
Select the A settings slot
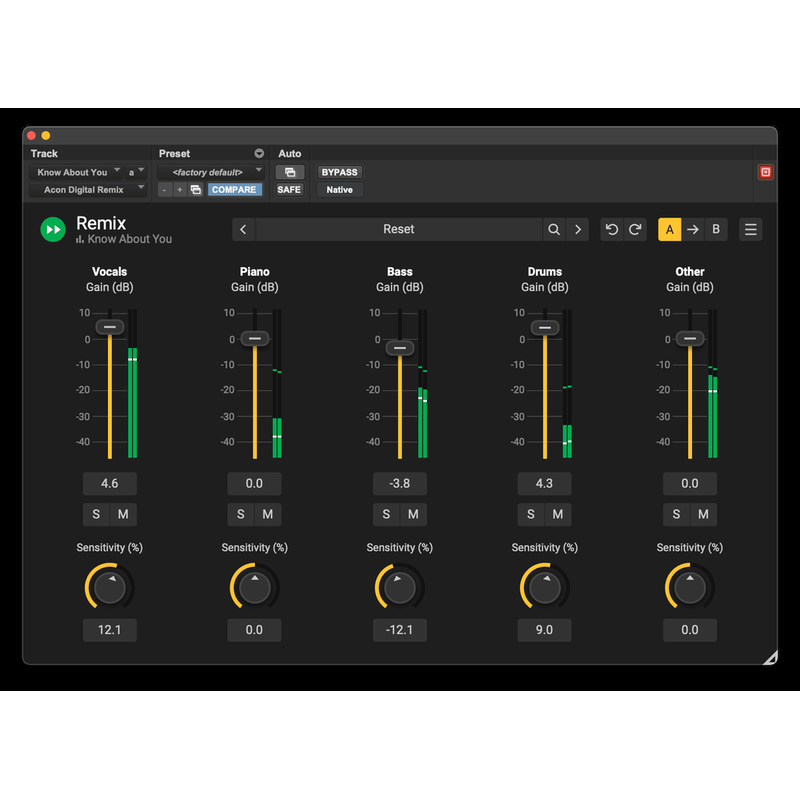(x=669, y=230)
